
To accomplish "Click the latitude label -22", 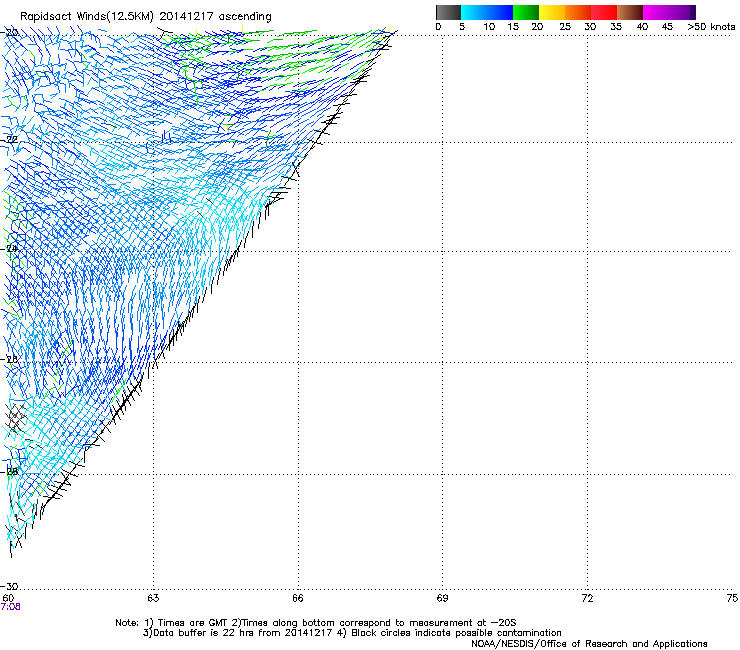I will tap(11, 139).
